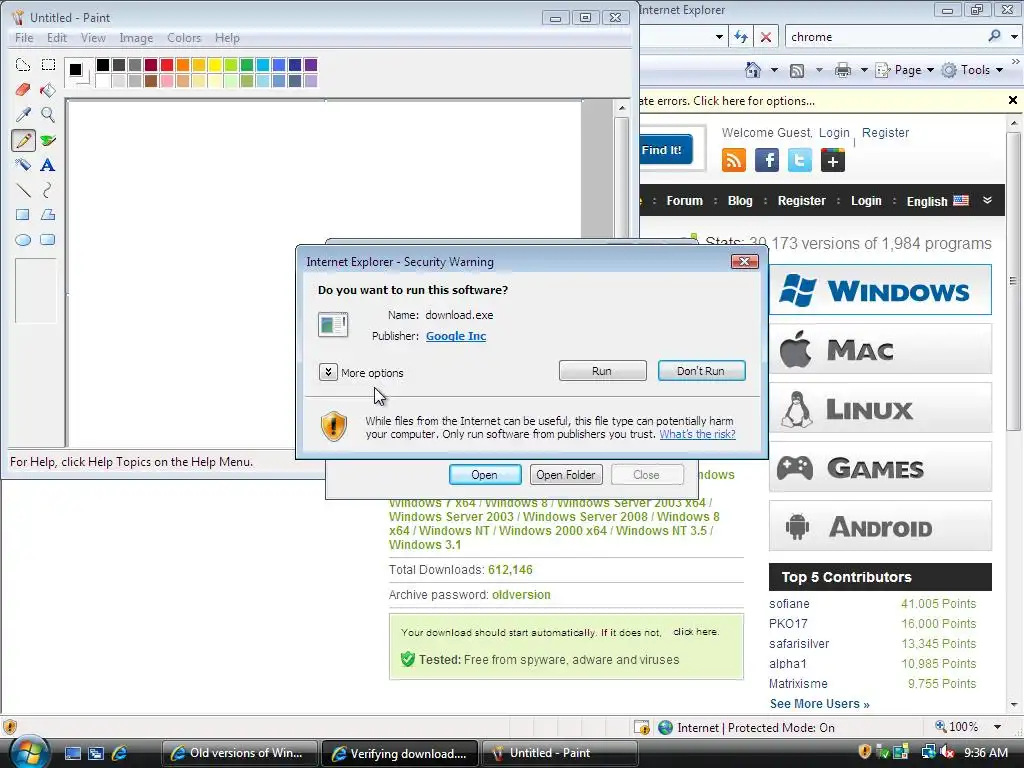1024x768 pixels.
Task: Open the Google Inc publisher link
Action: [x=456, y=336]
